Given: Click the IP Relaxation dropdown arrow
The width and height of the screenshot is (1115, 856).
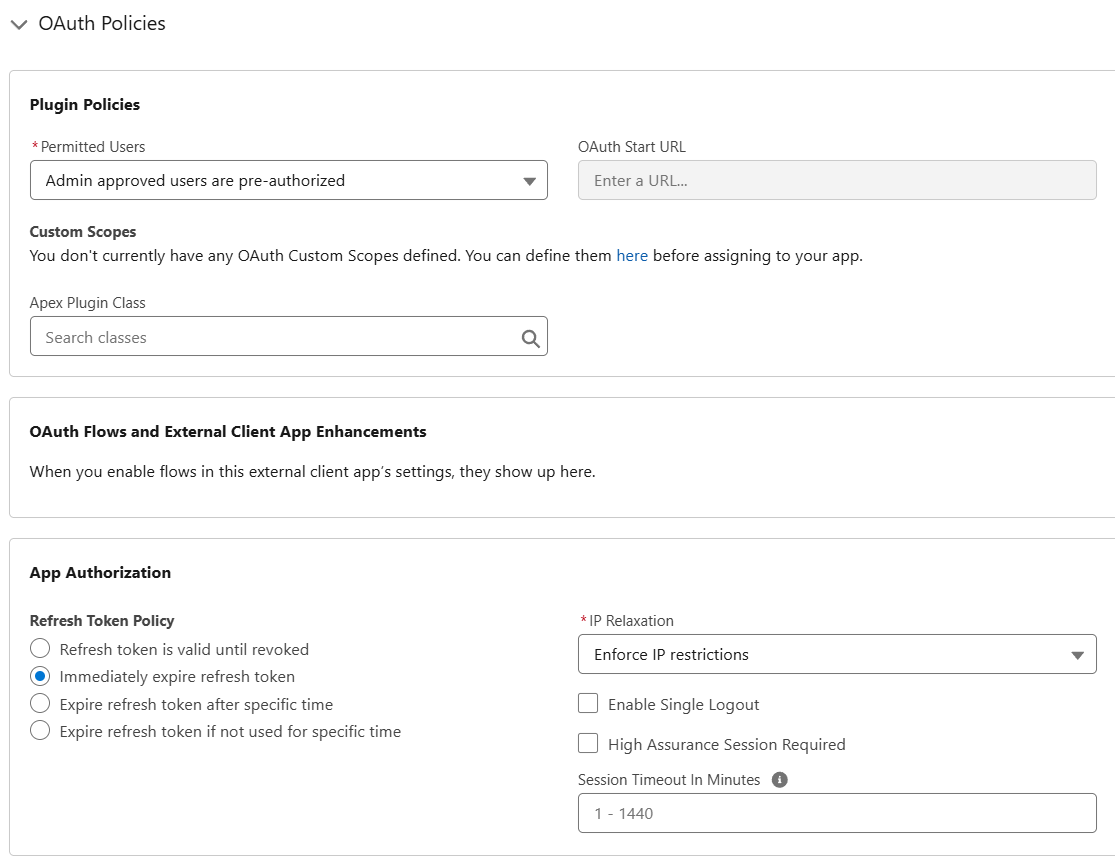Looking at the screenshot, I should pyautogui.click(x=1078, y=654).
